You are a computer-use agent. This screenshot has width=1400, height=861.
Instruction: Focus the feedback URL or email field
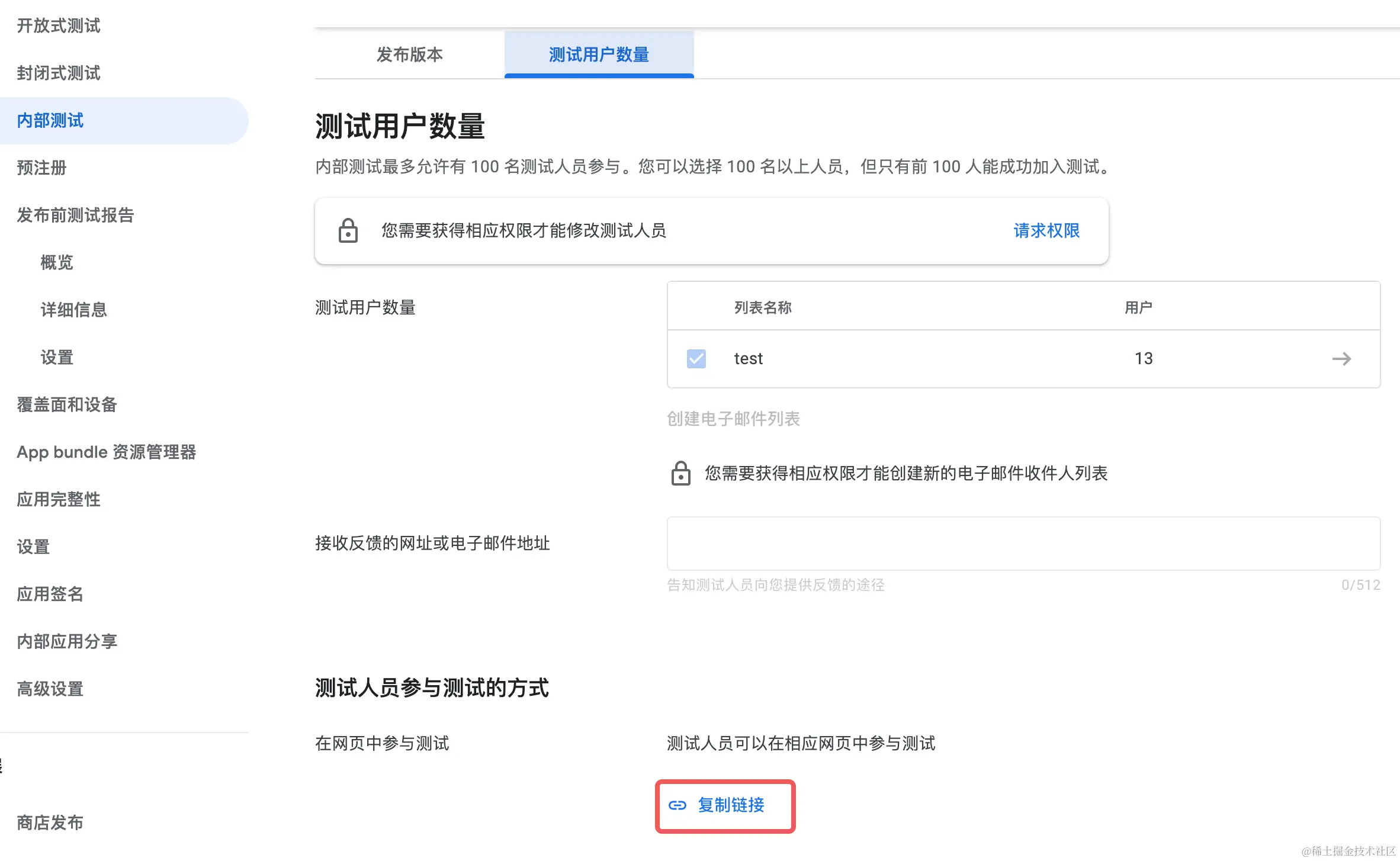pos(1023,544)
